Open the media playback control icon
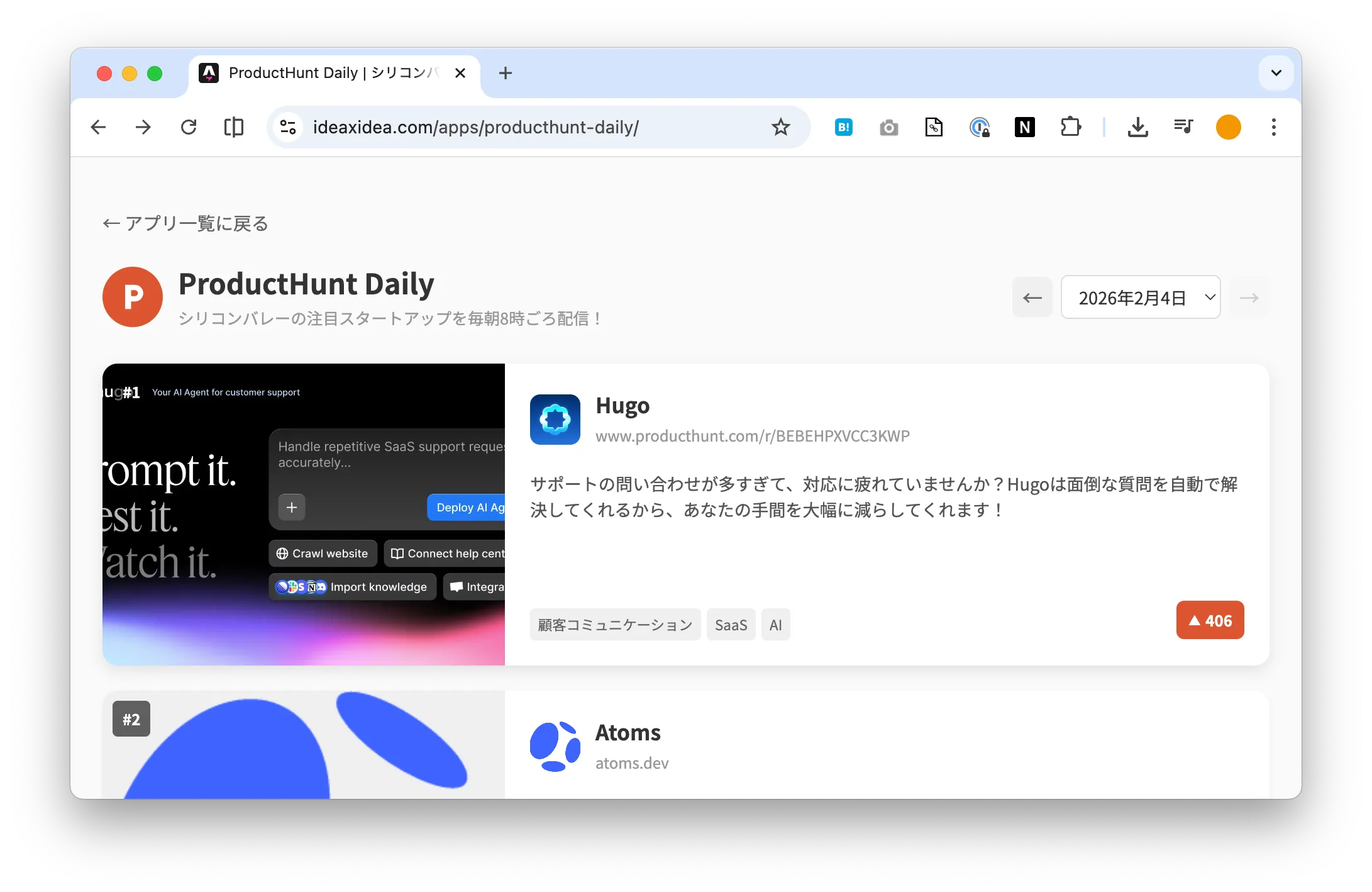 click(x=1183, y=127)
